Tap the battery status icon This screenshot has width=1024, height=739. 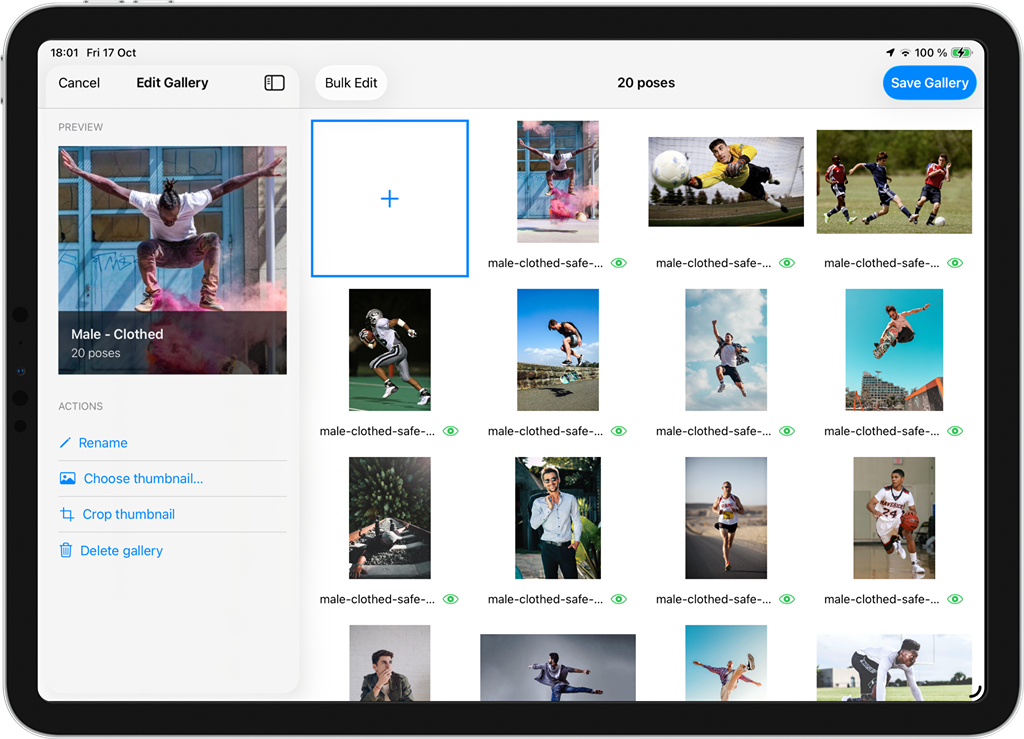tap(961, 53)
